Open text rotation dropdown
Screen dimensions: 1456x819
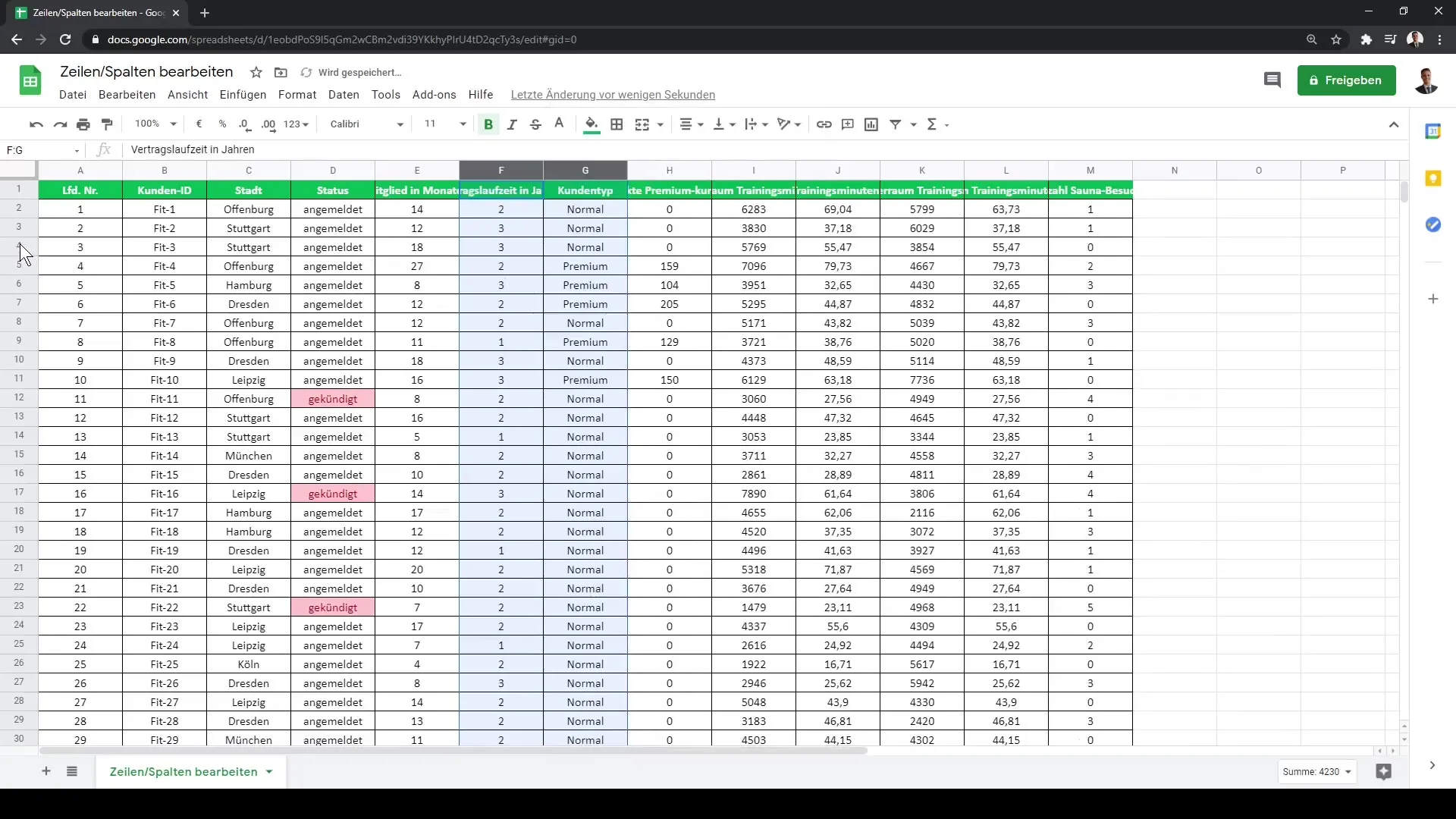coord(789,124)
